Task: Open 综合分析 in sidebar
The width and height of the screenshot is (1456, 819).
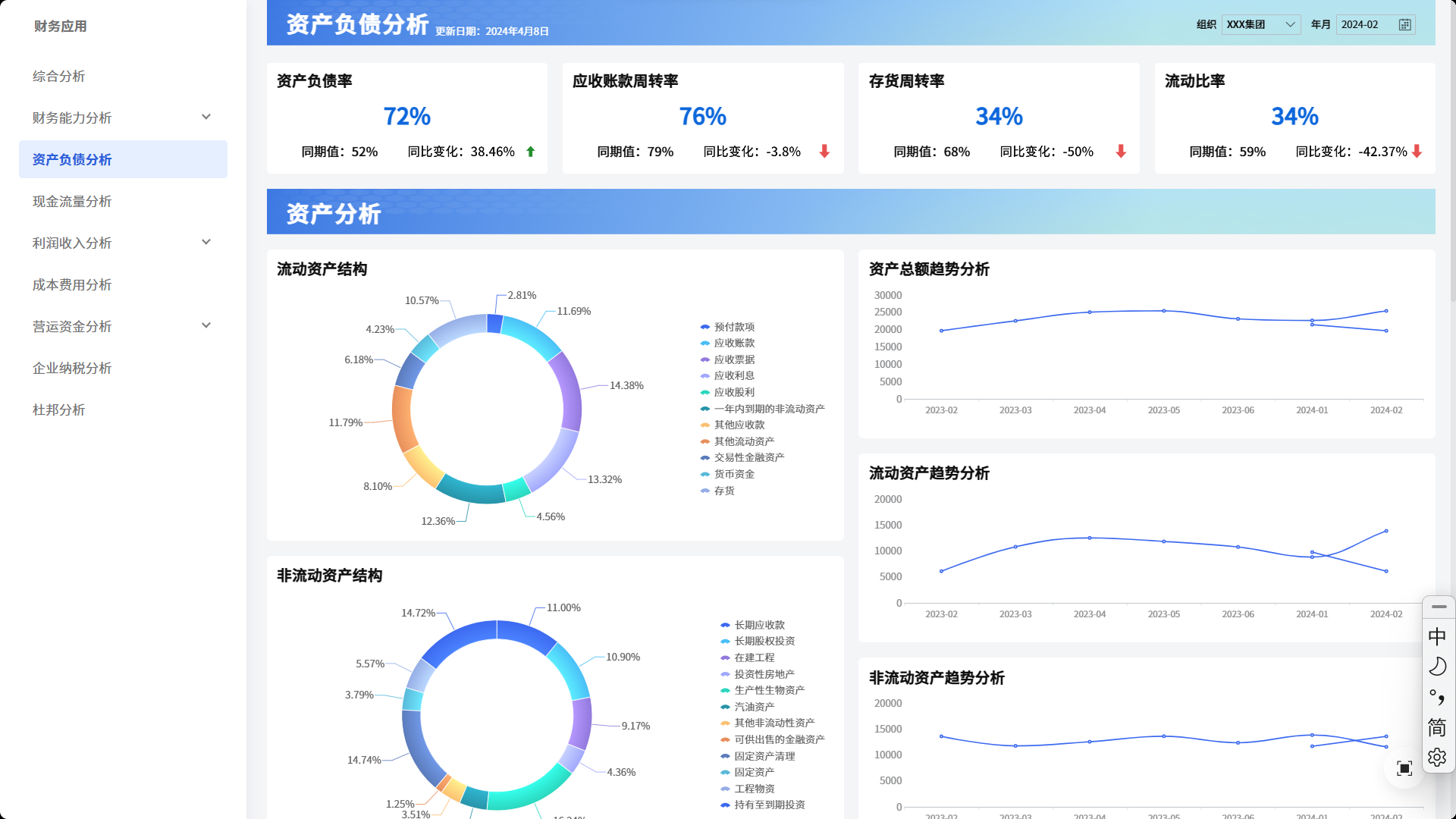Action: [x=59, y=76]
